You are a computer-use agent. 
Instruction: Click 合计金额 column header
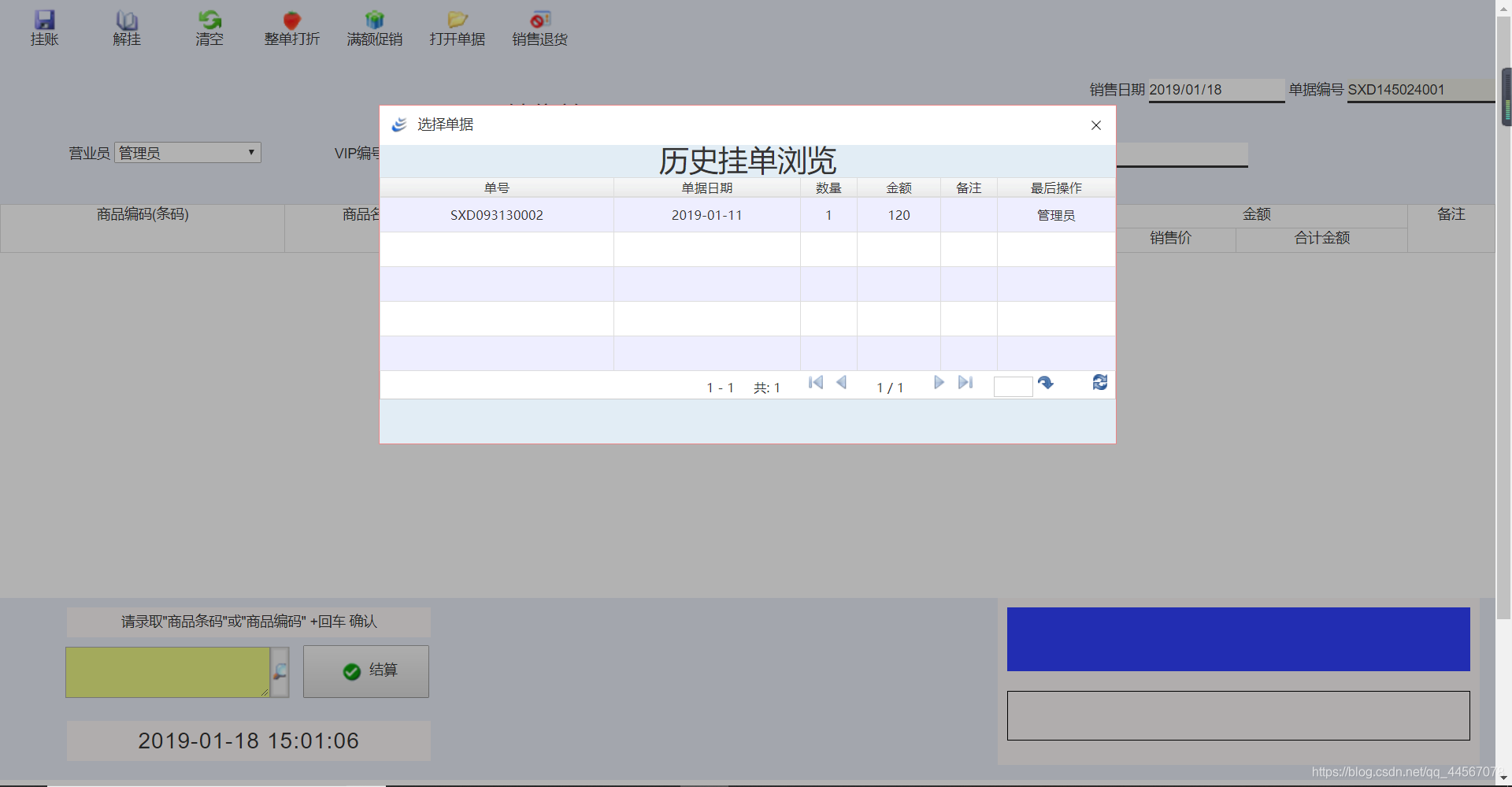(1322, 239)
